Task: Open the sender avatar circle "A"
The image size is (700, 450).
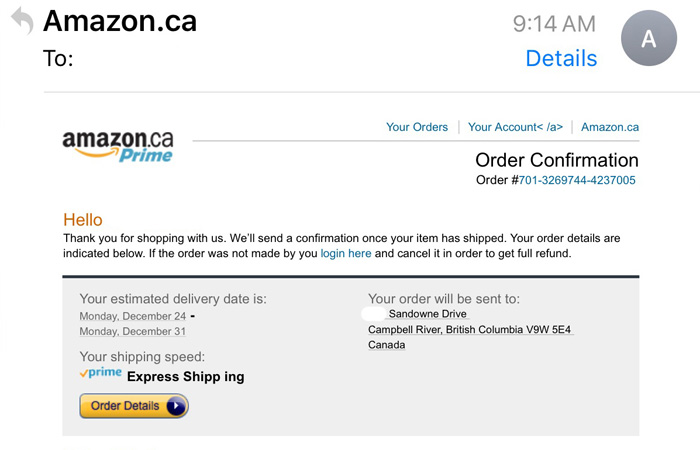Action: pyautogui.click(x=649, y=38)
